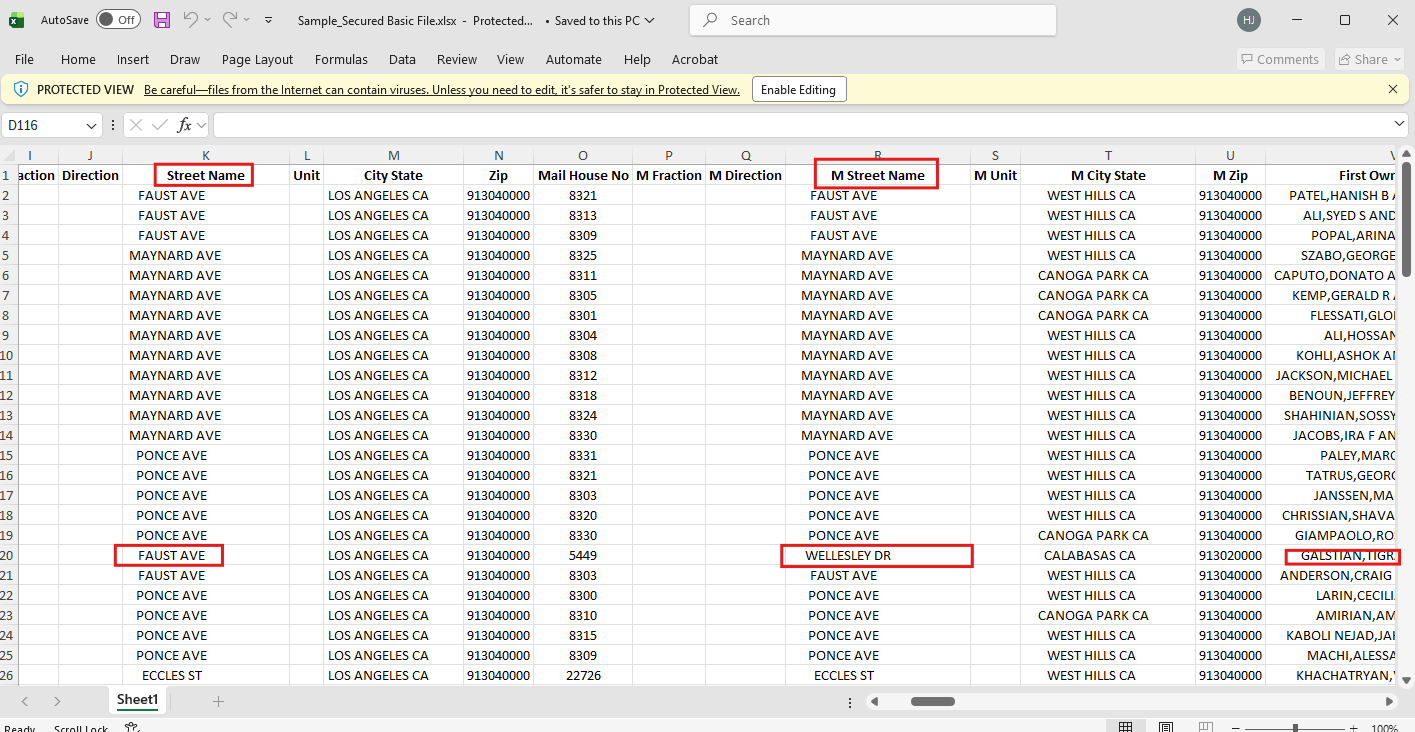Select the M Zip value 913020000
The height and width of the screenshot is (732, 1415).
(x=1230, y=555)
